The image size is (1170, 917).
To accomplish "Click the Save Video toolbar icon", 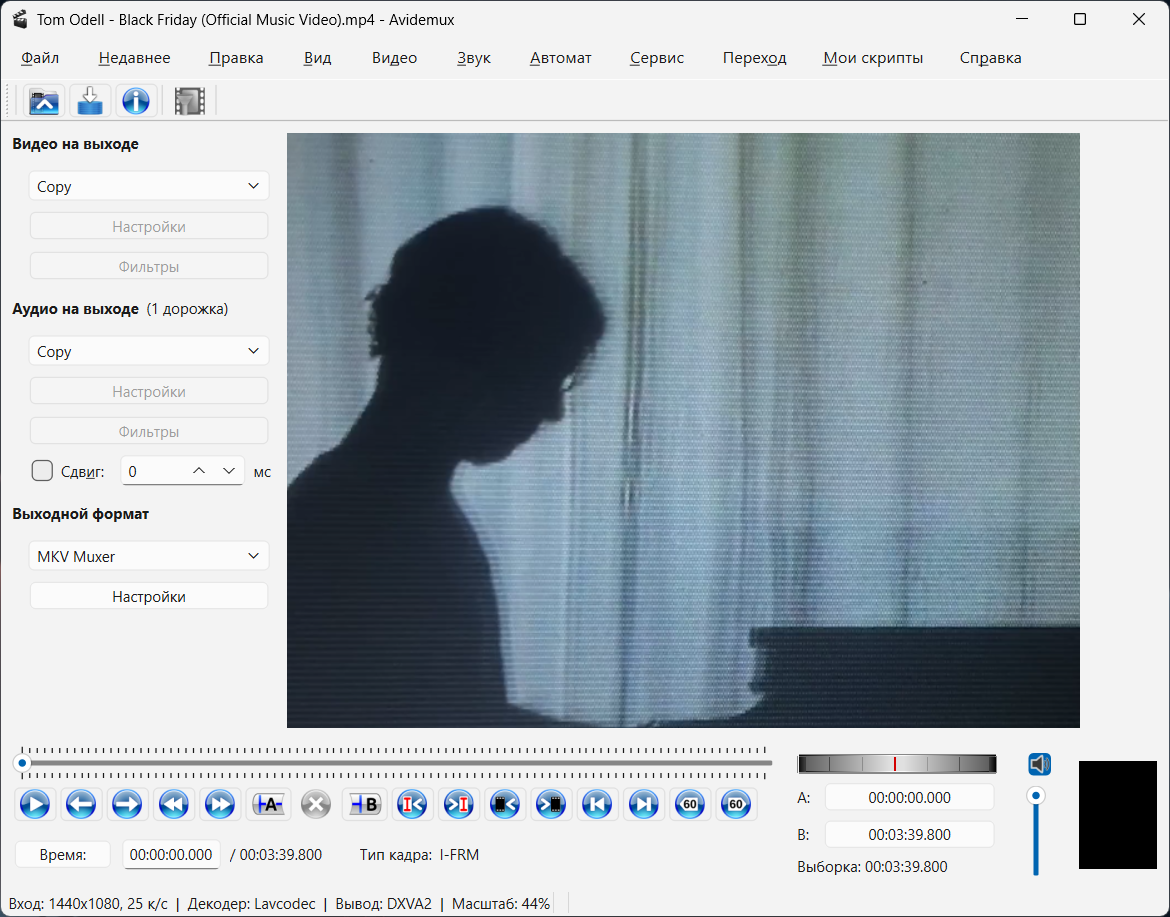I will click(x=90, y=101).
